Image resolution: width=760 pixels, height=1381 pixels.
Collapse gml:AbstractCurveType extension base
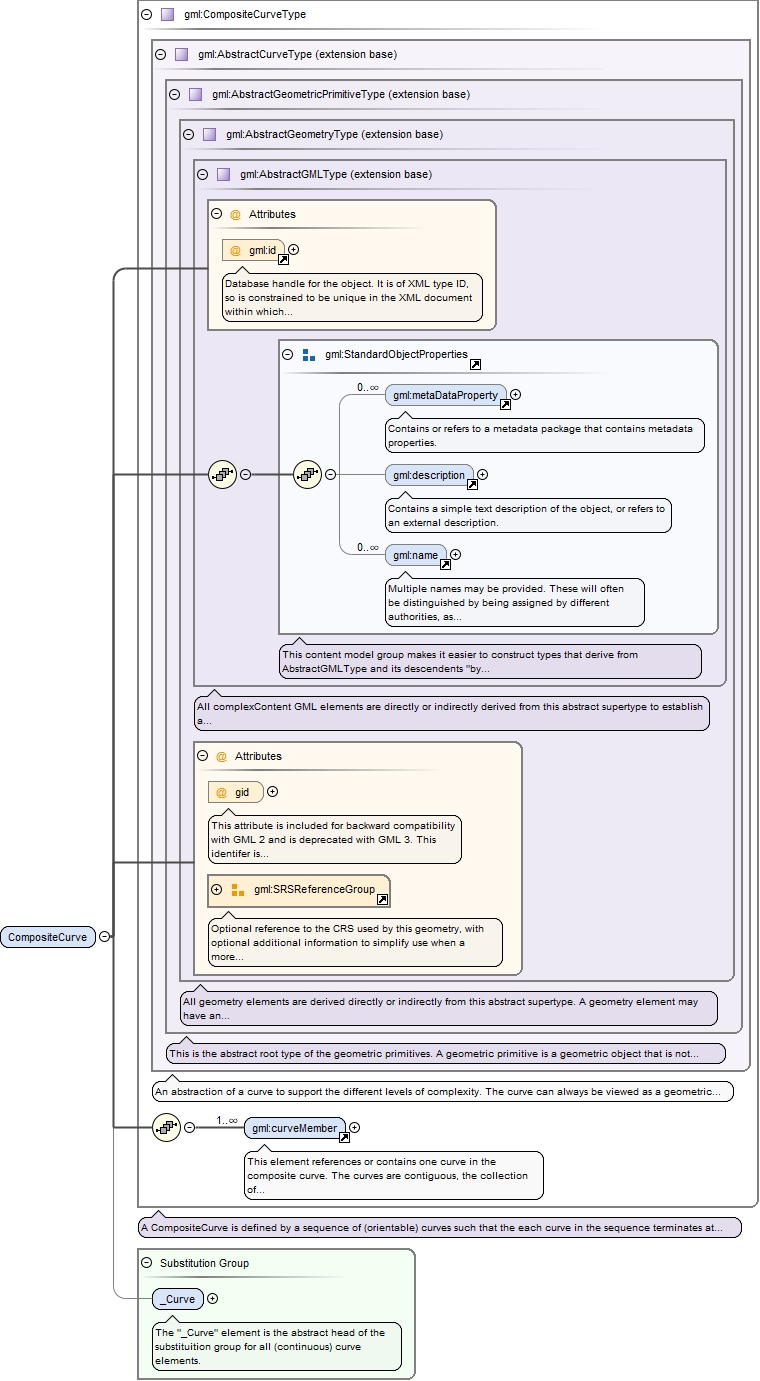pos(160,55)
